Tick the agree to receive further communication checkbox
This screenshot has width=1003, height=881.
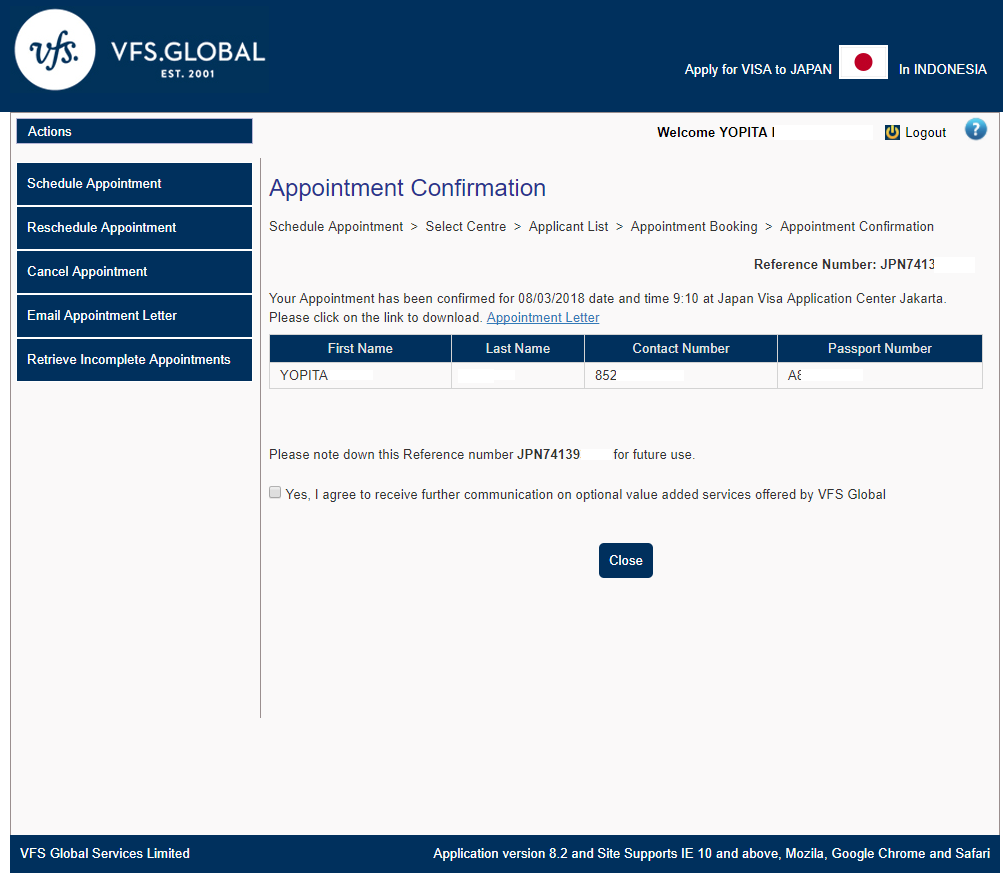point(275,492)
